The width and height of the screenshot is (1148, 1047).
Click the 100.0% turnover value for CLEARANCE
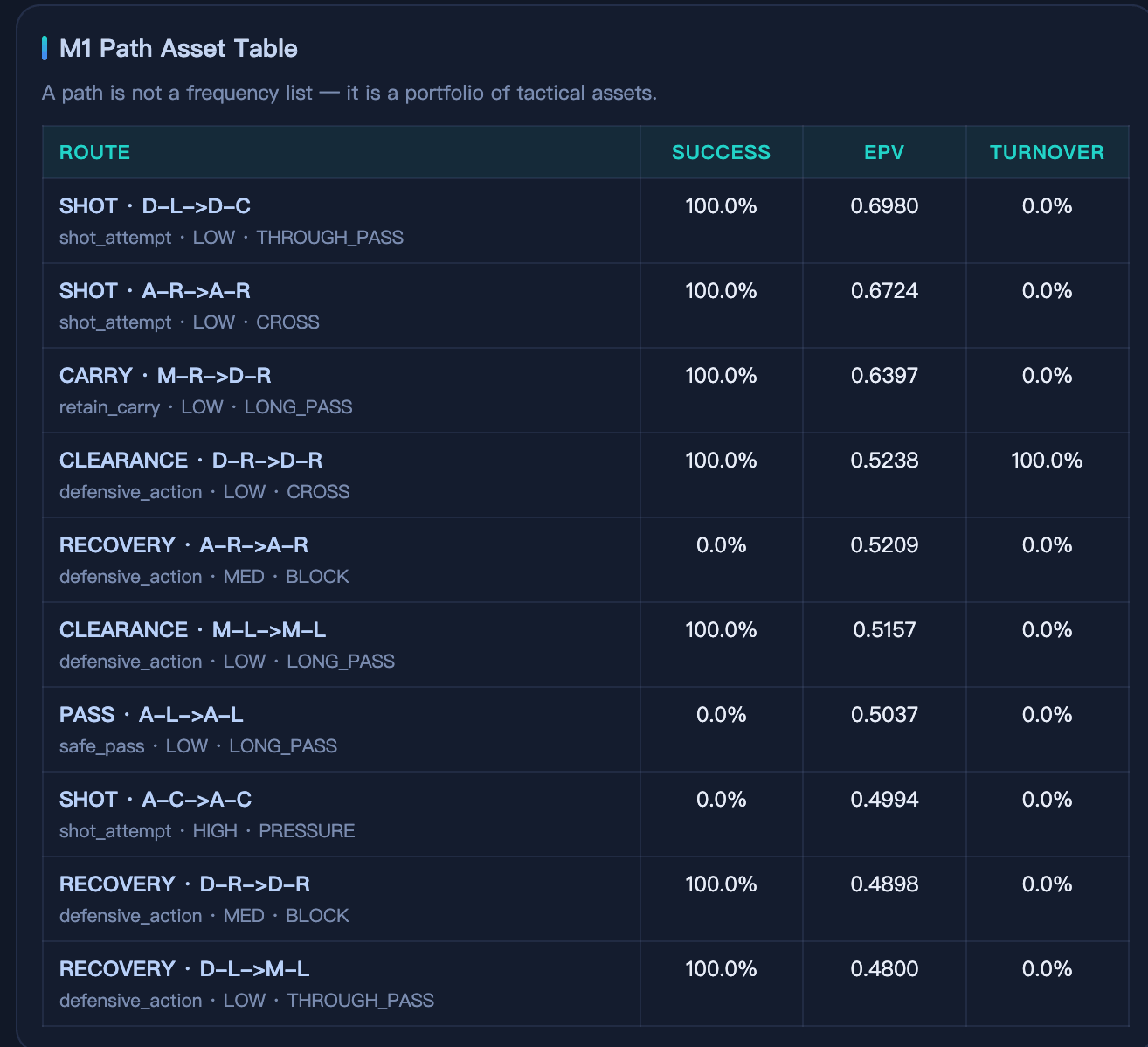coord(1047,461)
